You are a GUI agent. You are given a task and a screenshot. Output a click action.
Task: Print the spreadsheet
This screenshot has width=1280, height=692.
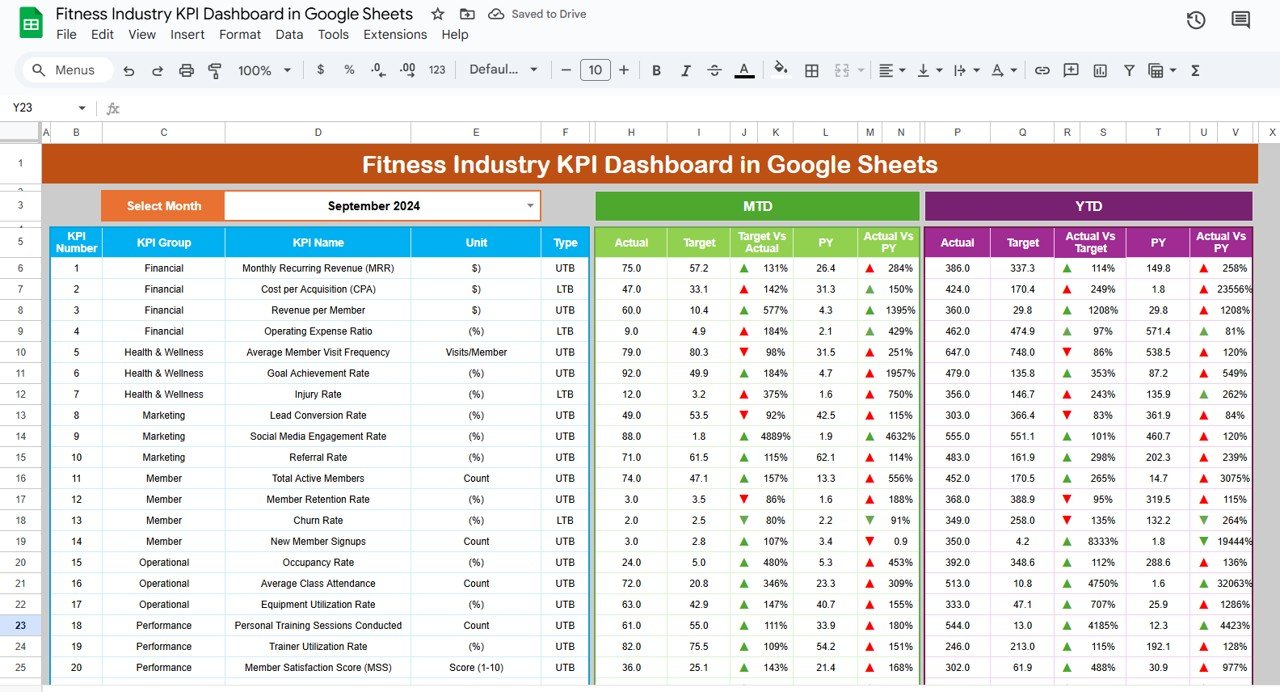[186, 70]
